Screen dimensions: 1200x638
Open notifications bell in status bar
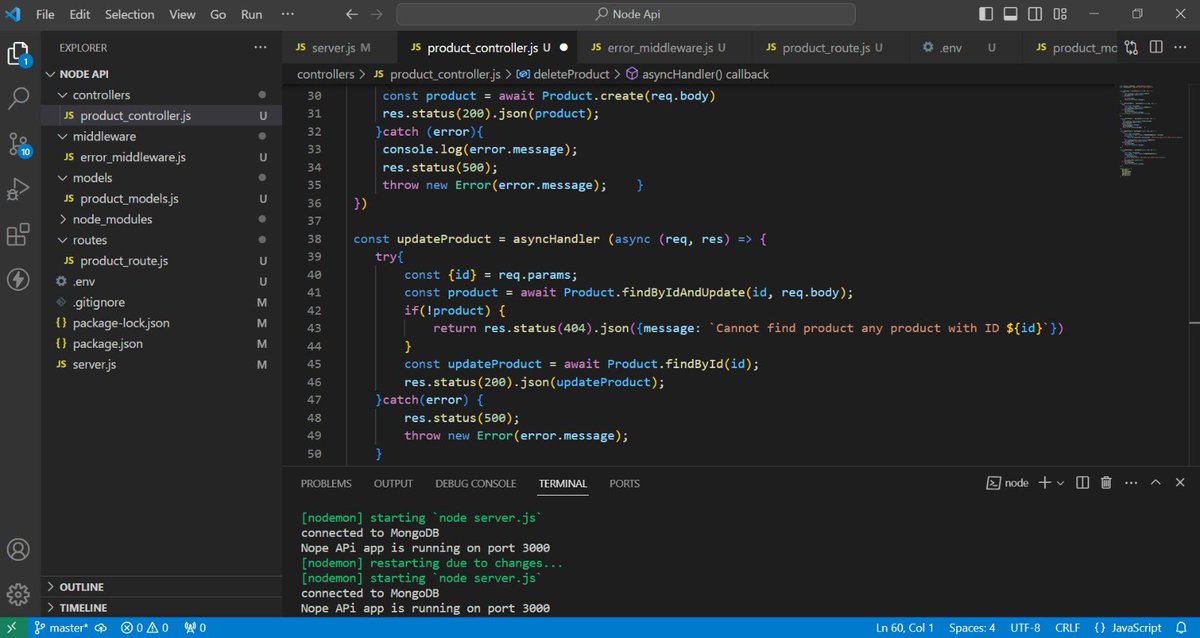point(1183,628)
